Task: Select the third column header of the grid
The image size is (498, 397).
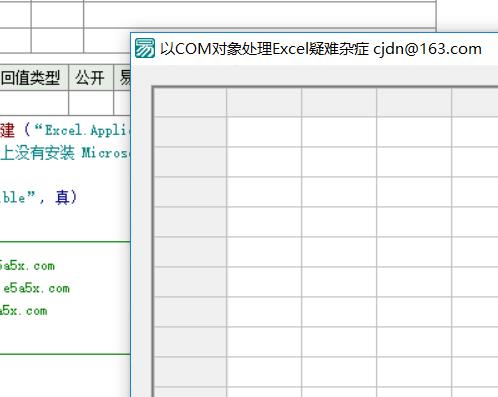Action: 414,102
